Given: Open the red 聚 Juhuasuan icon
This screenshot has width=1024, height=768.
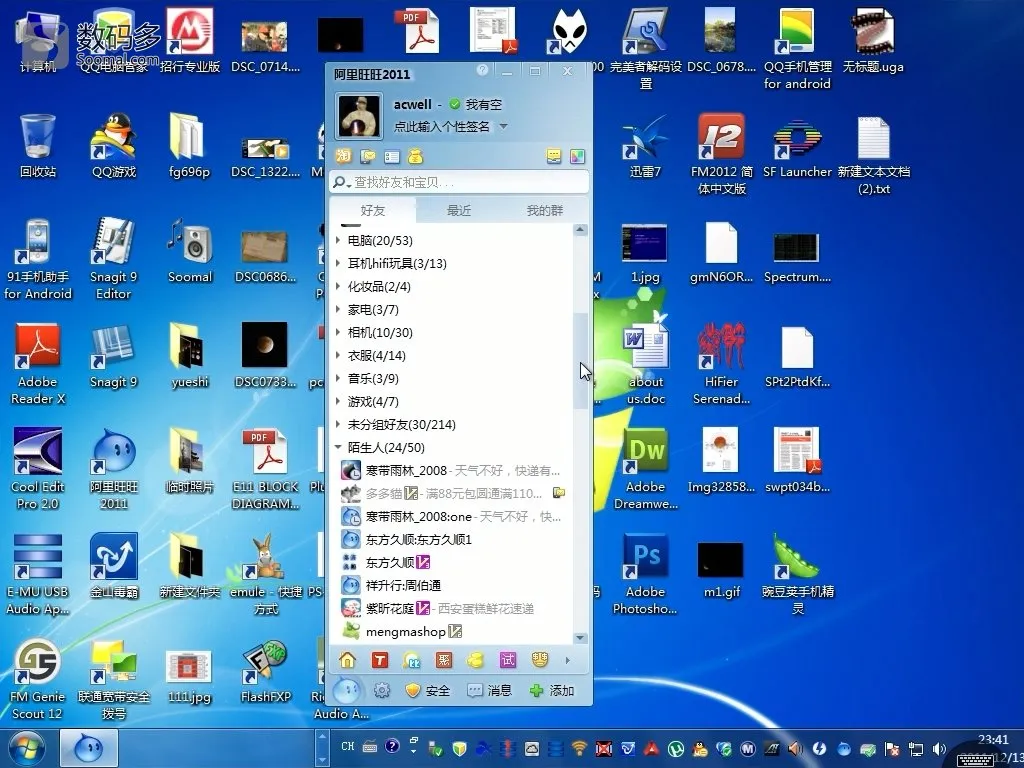Looking at the screenshot, I should click(443, 660).
